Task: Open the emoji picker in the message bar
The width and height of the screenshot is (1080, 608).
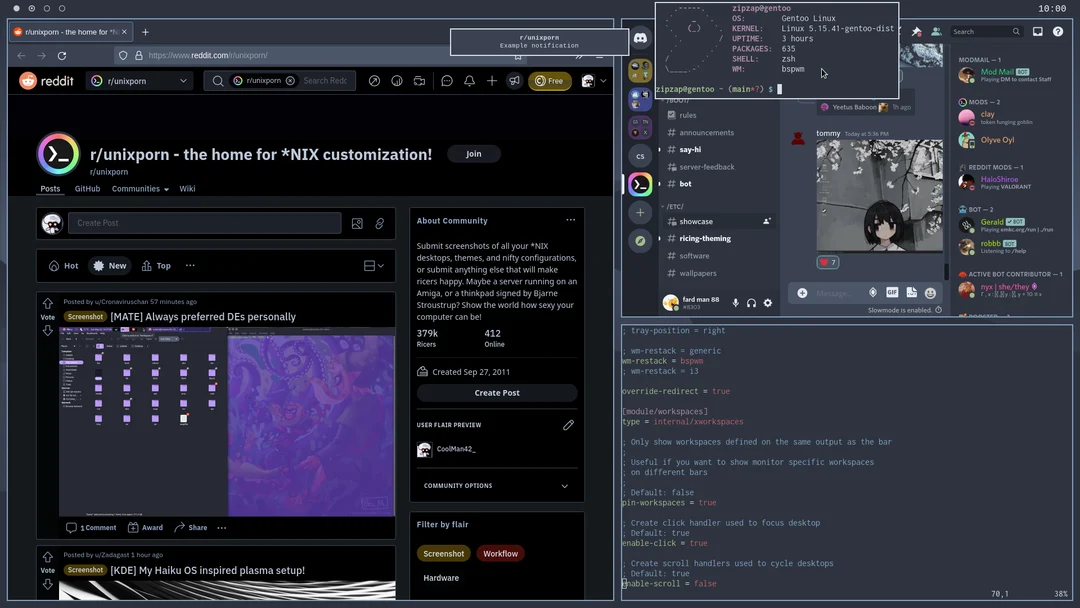Action: tap(931, 292)
